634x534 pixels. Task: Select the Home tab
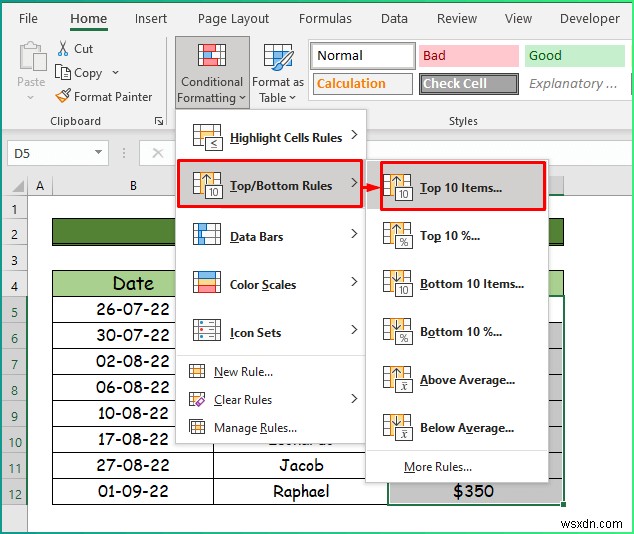tap(89, 19)
